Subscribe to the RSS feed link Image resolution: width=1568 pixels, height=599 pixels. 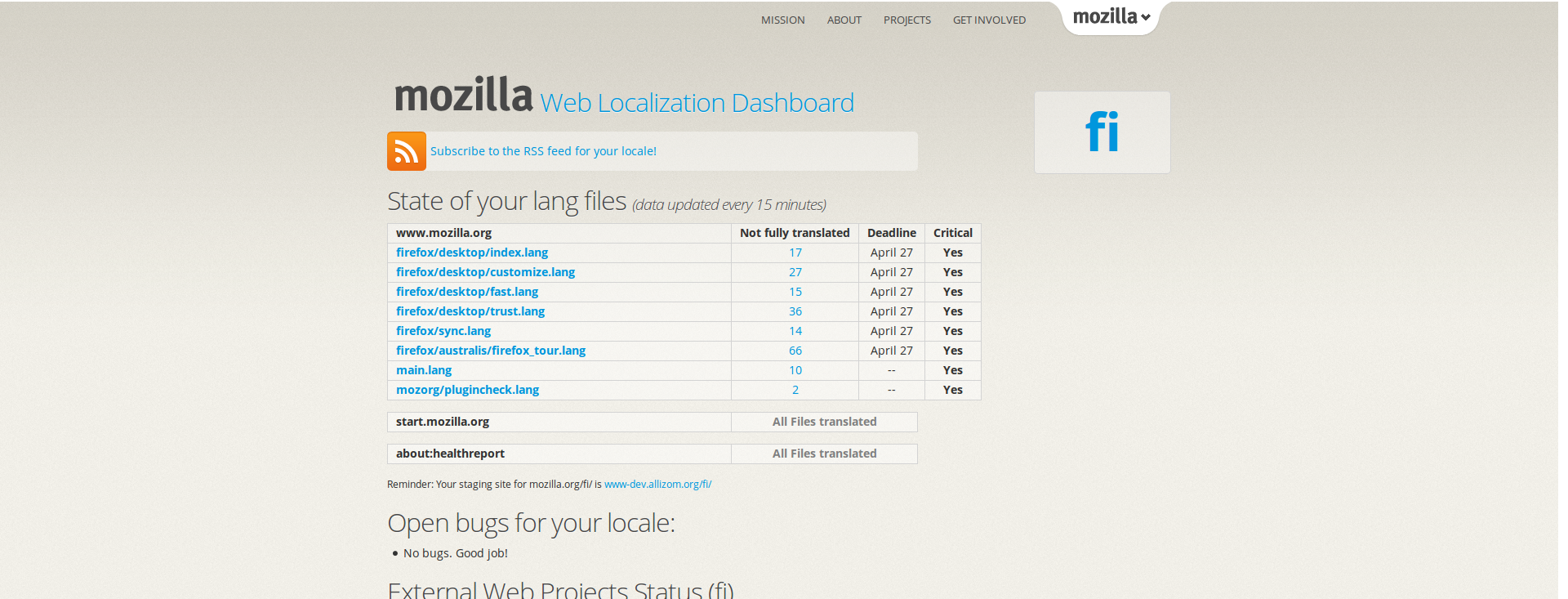pos(543,151)
